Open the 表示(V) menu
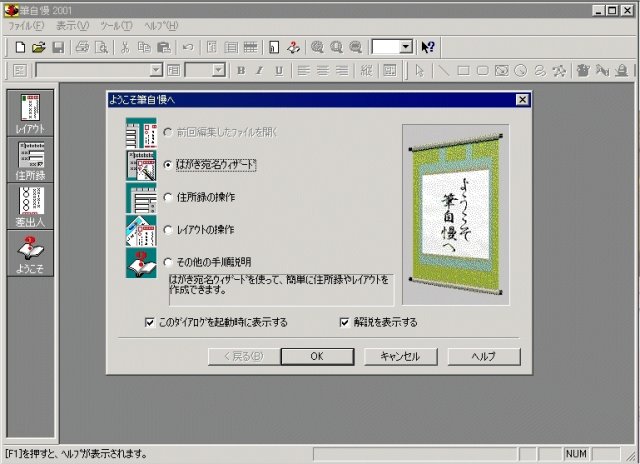The height and width of the screenshot is (464, 640). [x=72, y=26]
